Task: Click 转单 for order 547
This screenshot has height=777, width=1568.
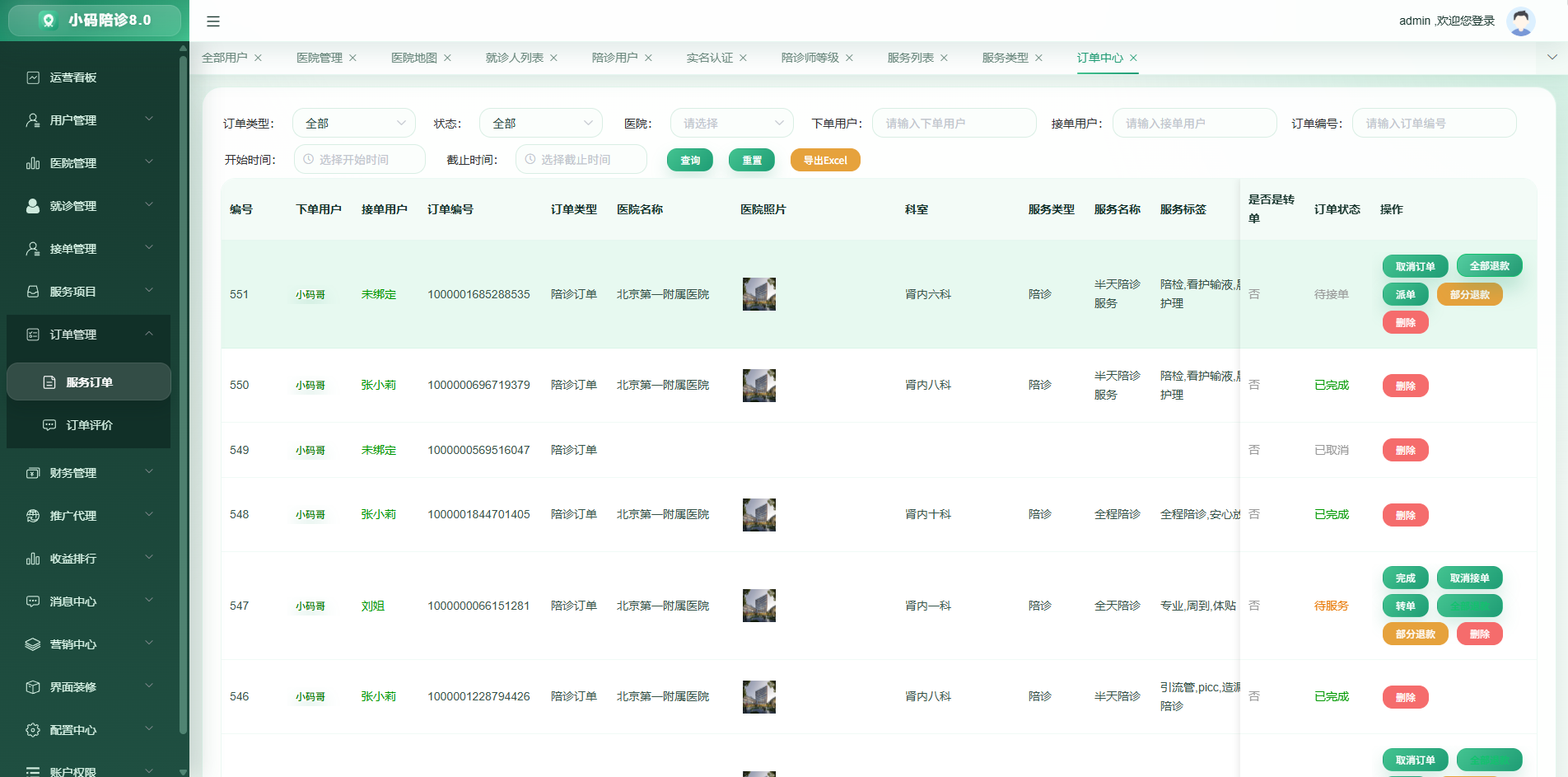Action: [1405, 606]
